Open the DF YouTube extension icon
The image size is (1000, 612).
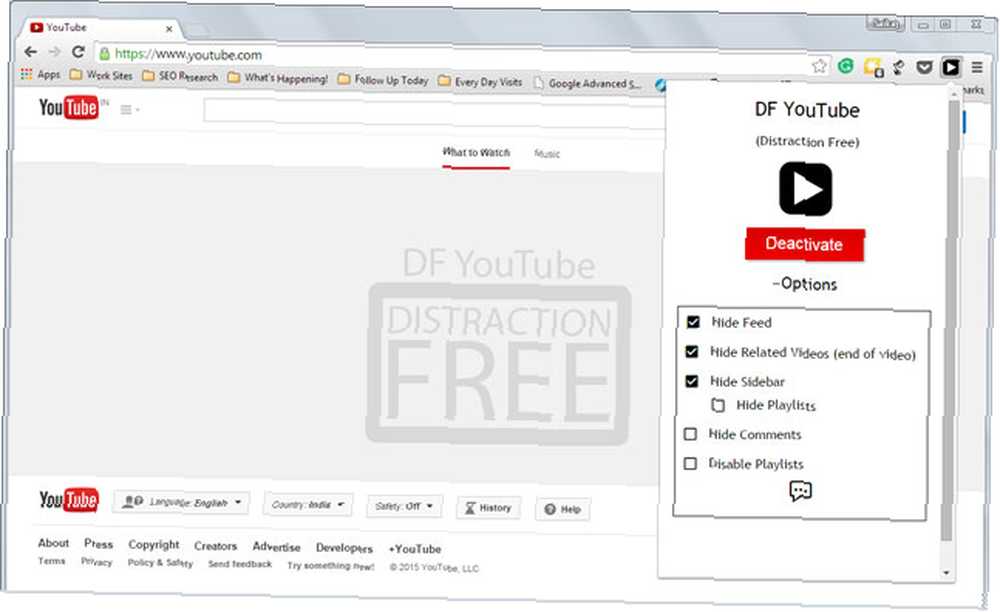coord(951,67)
